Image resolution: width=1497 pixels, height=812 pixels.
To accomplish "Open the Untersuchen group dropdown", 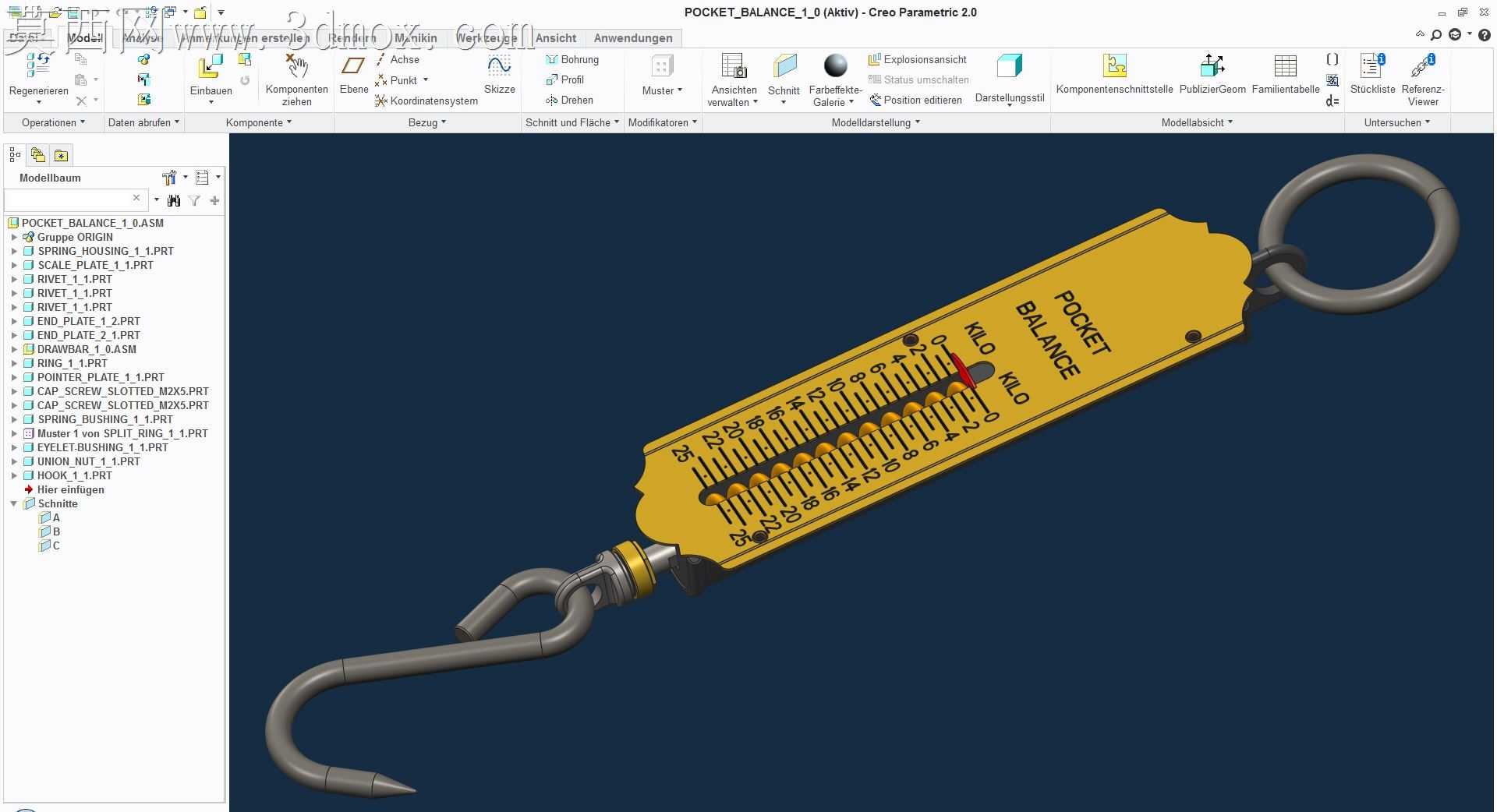I will pos(1397,122).
